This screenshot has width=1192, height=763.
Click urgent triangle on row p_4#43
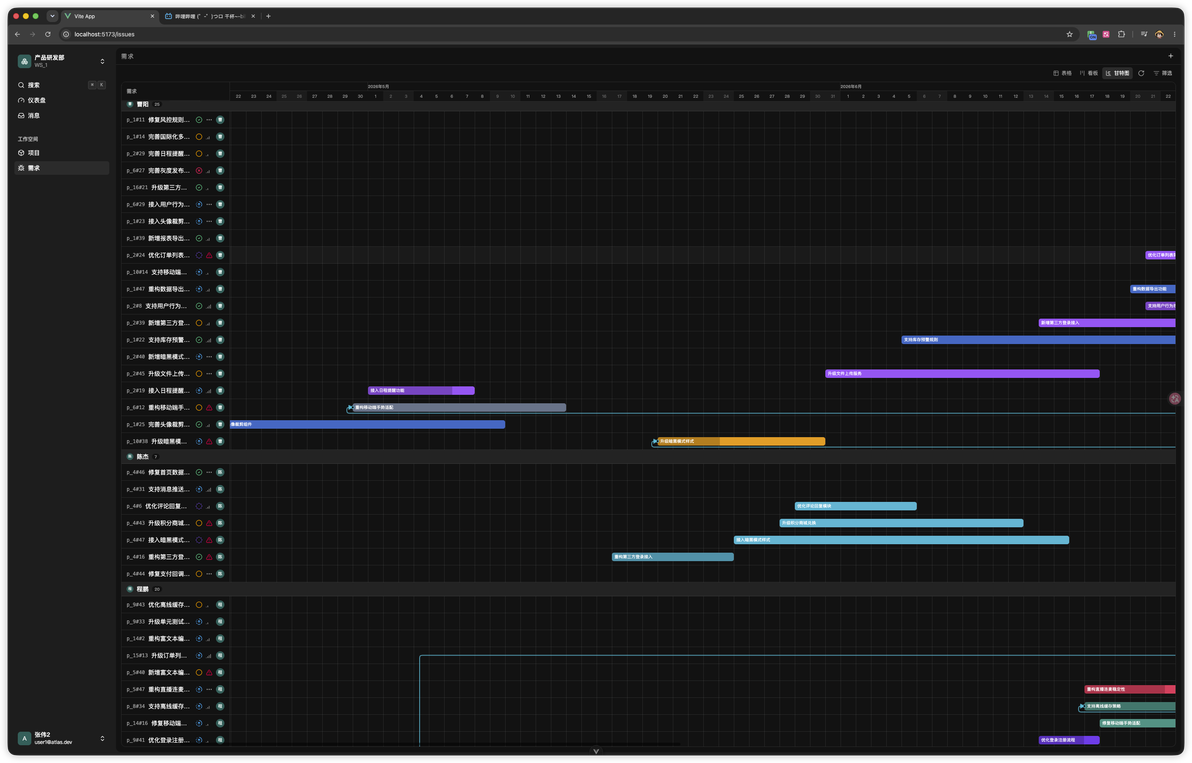coord(209,523)
